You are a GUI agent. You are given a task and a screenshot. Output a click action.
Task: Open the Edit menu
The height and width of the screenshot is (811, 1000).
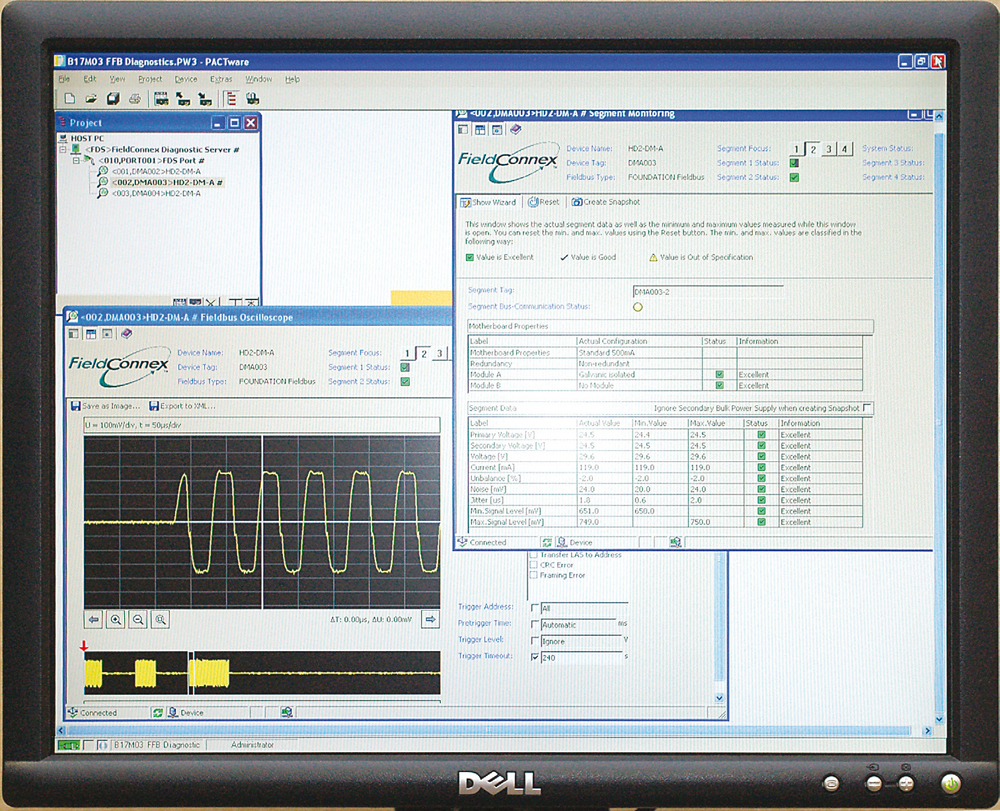90,79
